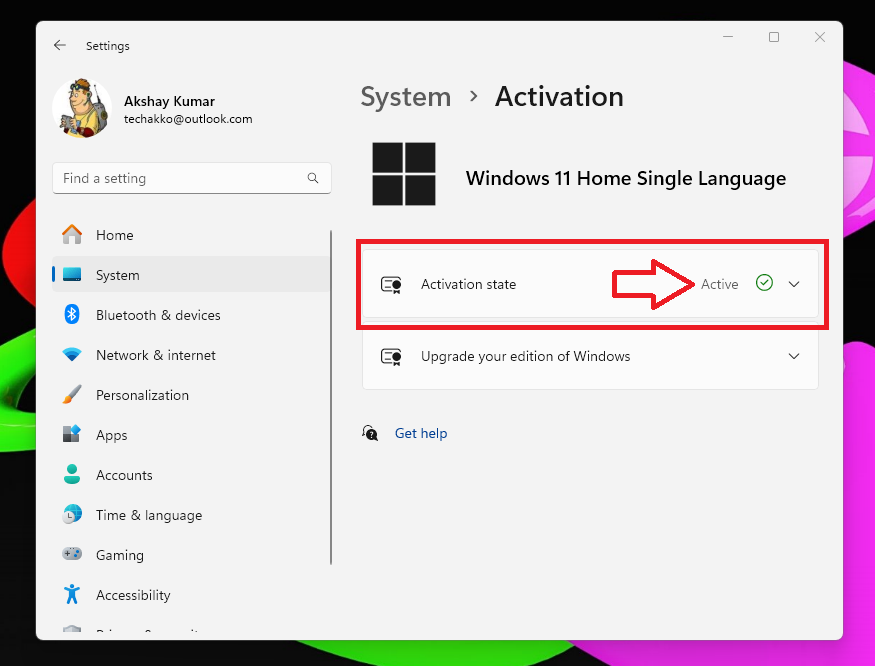This screenshot has height=666, width=875.
Task: Click the search magnifier icon
Action: (313, 179)
